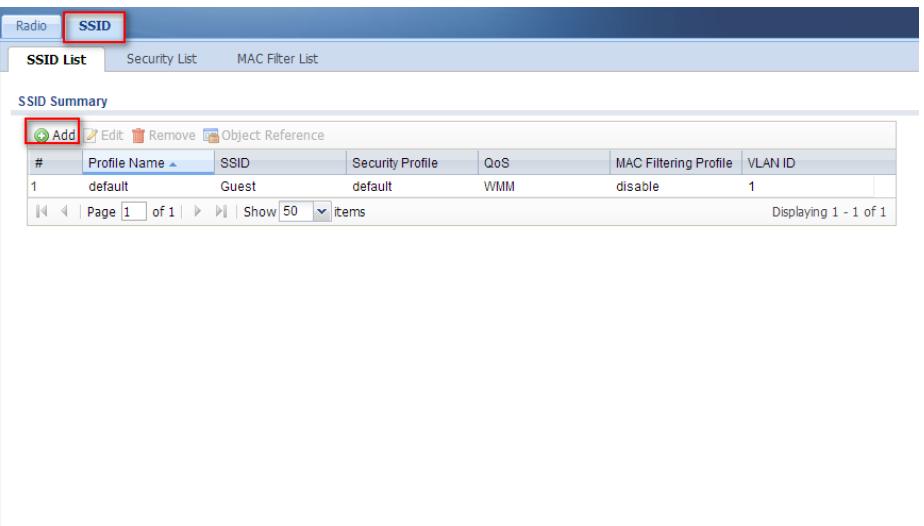Select the SSID top tab

click(x=94, y=26)
